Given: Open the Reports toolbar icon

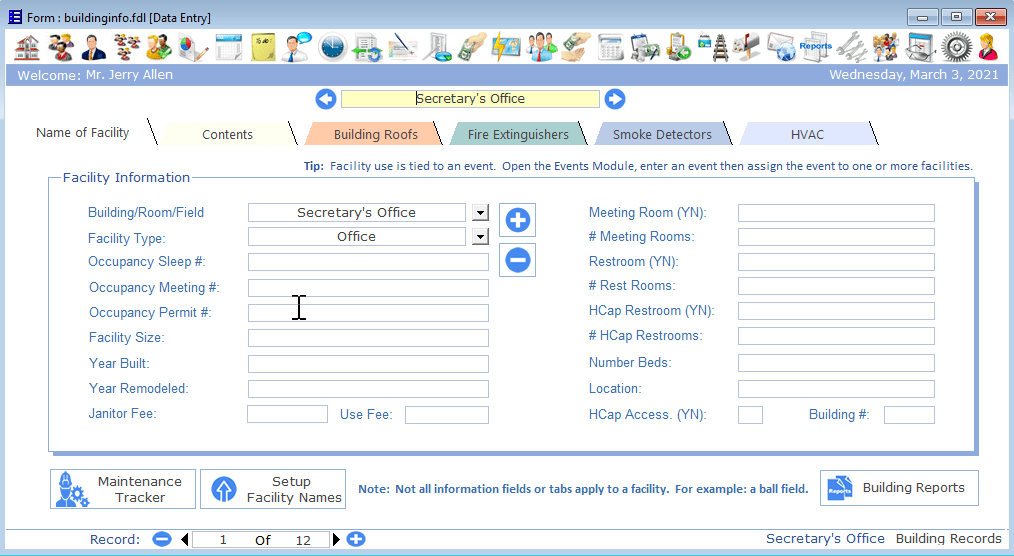Looking at the screenshot, I should point(815,47).
